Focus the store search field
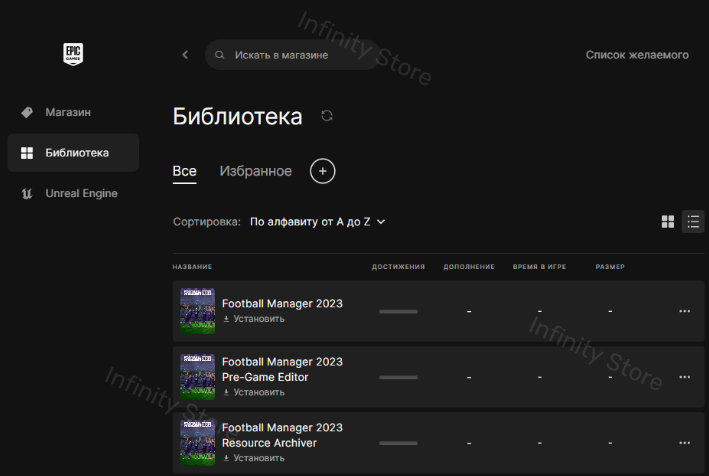Image resolution: width=709 pixels, height=476 pixels. click(x=292, y=55)
